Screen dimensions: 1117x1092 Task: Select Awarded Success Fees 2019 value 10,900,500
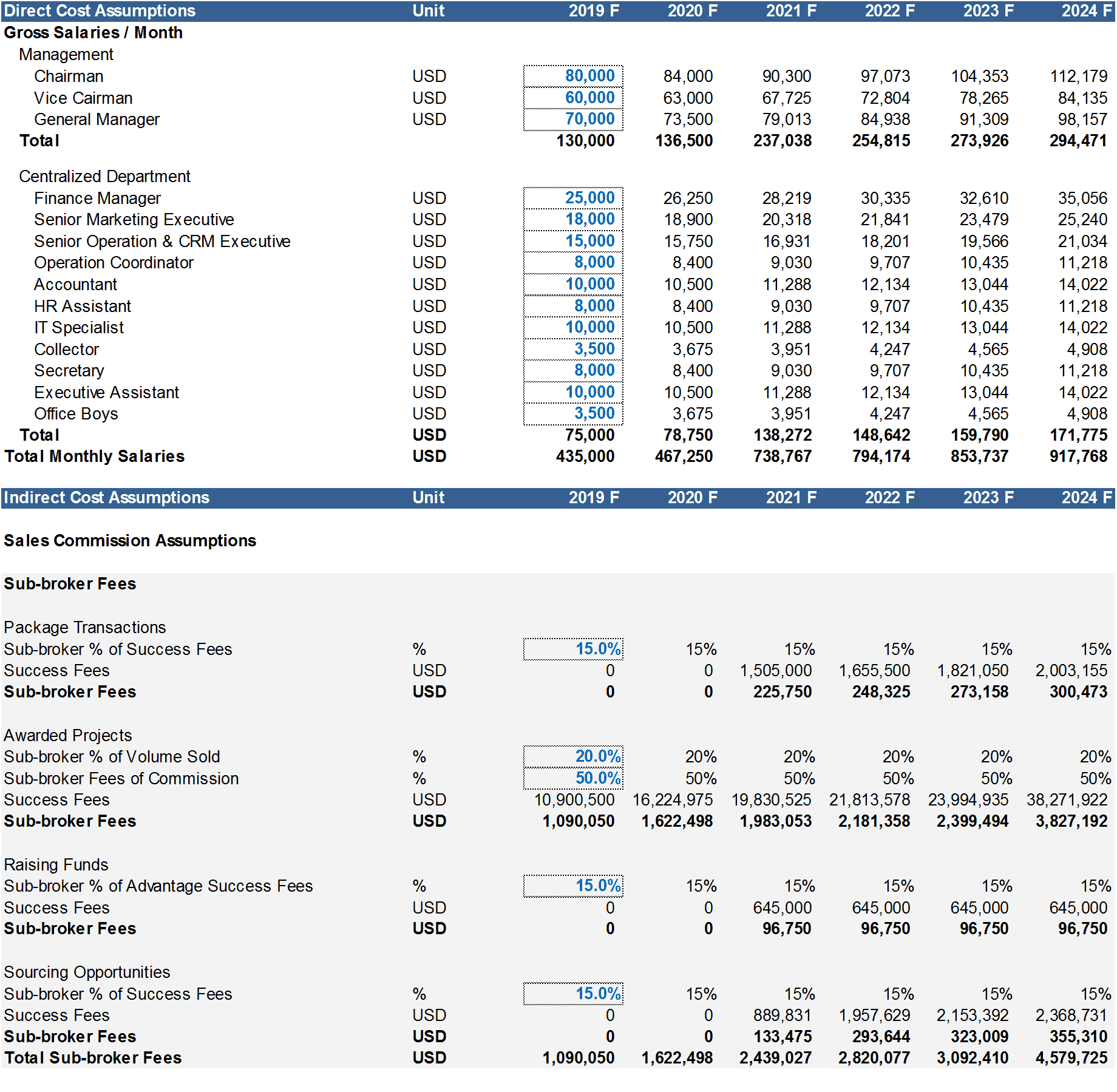[x=574, y=800]
